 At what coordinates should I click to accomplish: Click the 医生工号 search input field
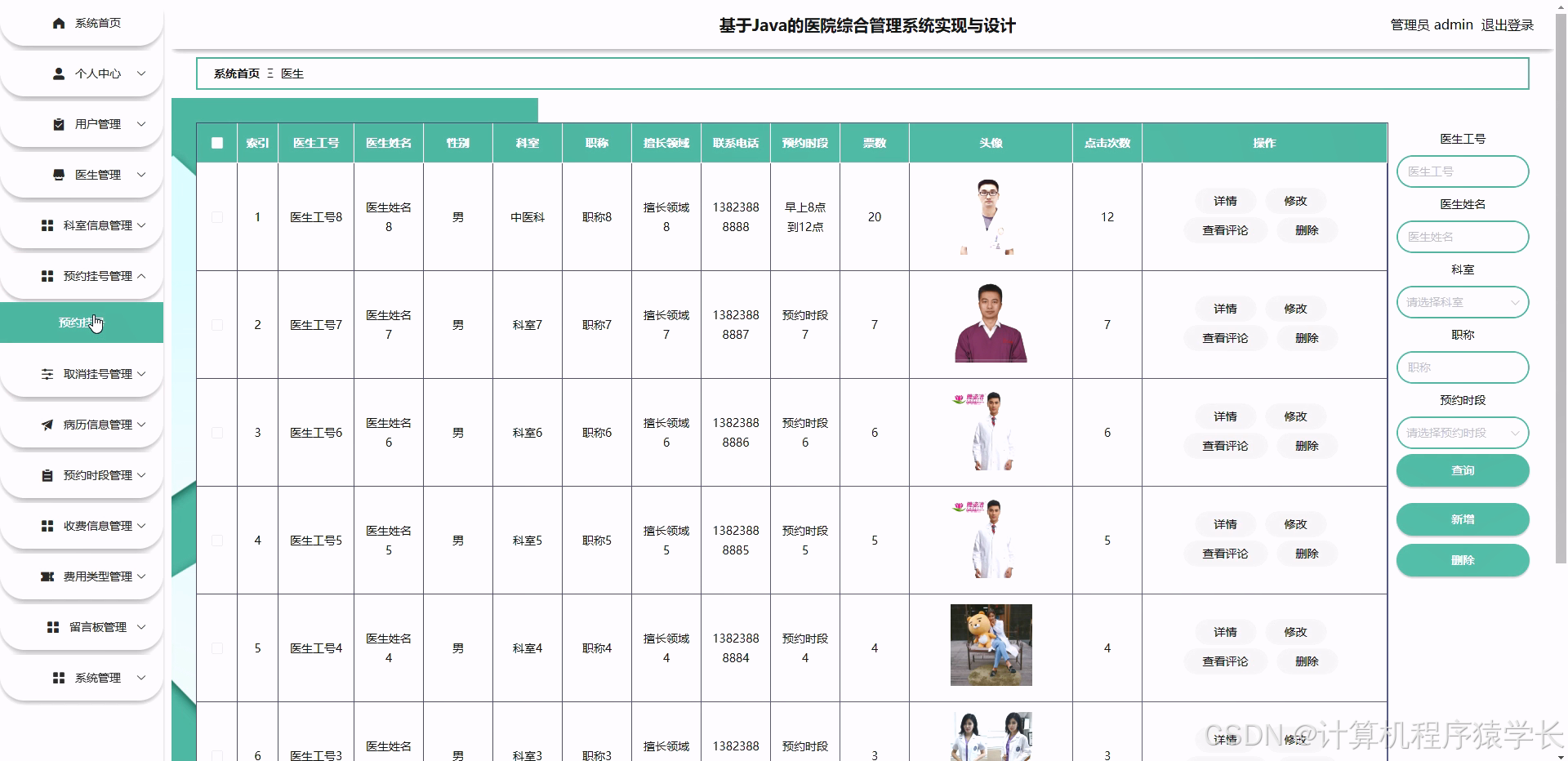click(x=1463, y=171)
